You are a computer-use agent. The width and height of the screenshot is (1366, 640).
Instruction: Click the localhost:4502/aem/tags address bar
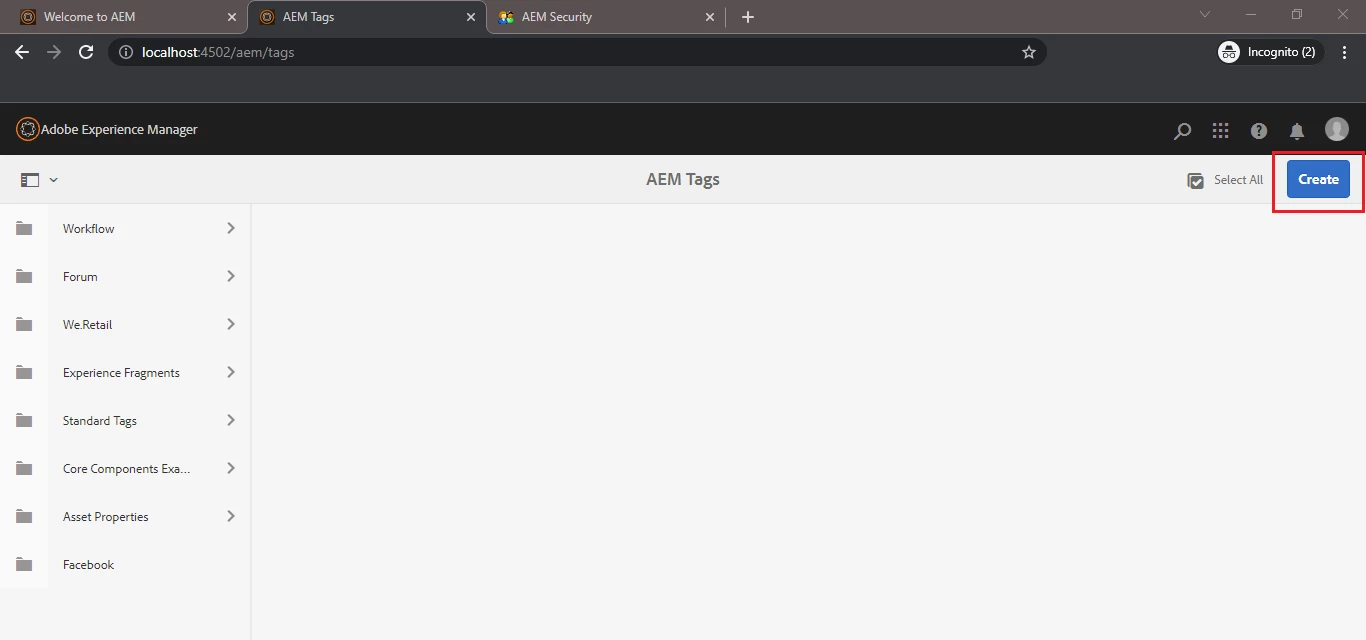pyautogui.click(x=577, y=52)
